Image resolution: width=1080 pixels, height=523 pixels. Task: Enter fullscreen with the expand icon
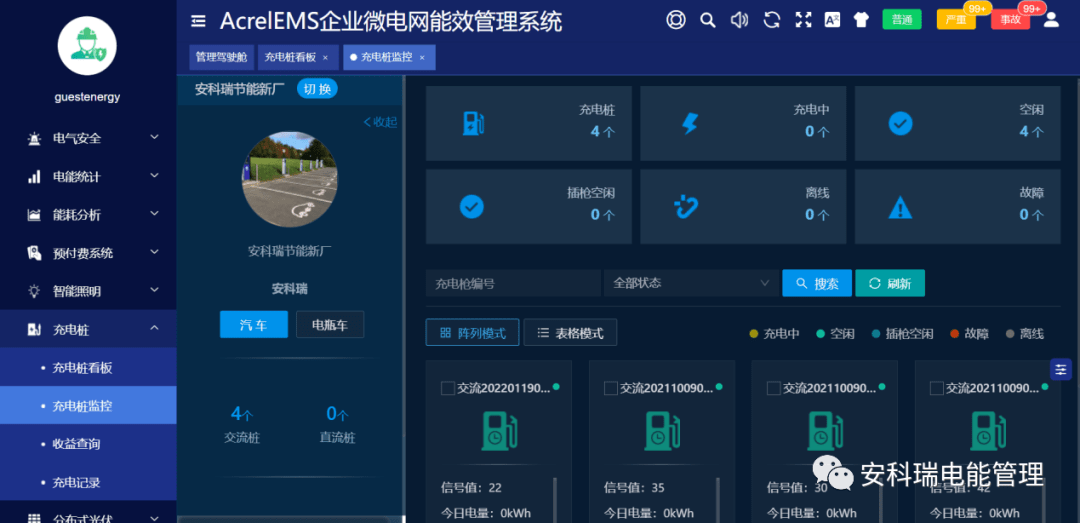tap(803, 20)
